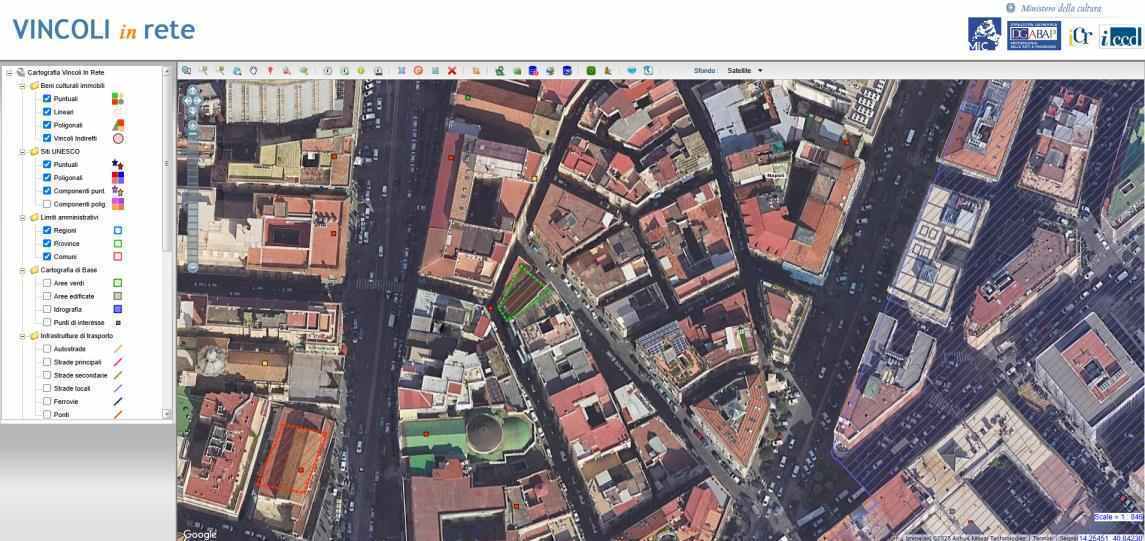Select the hand pan tool in toolbar

pyautogui.click(x=253, y=71)
